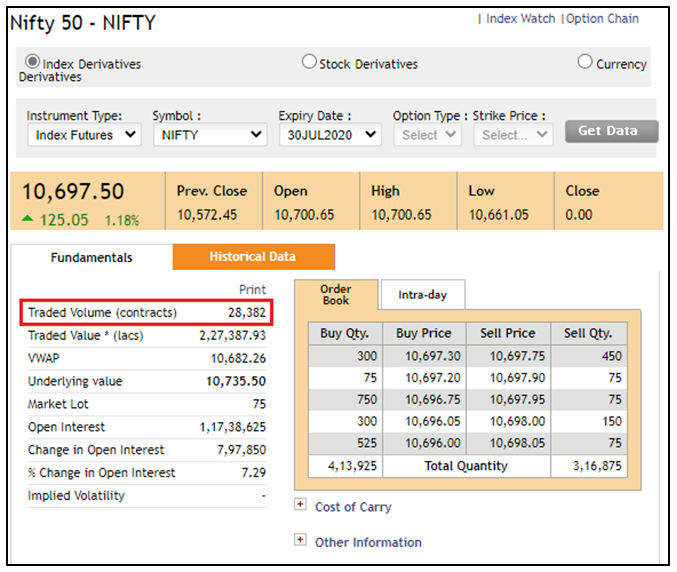Open the Symbol dropdown showing NIFTY
The image size is (677, 572).
point(210,135)
